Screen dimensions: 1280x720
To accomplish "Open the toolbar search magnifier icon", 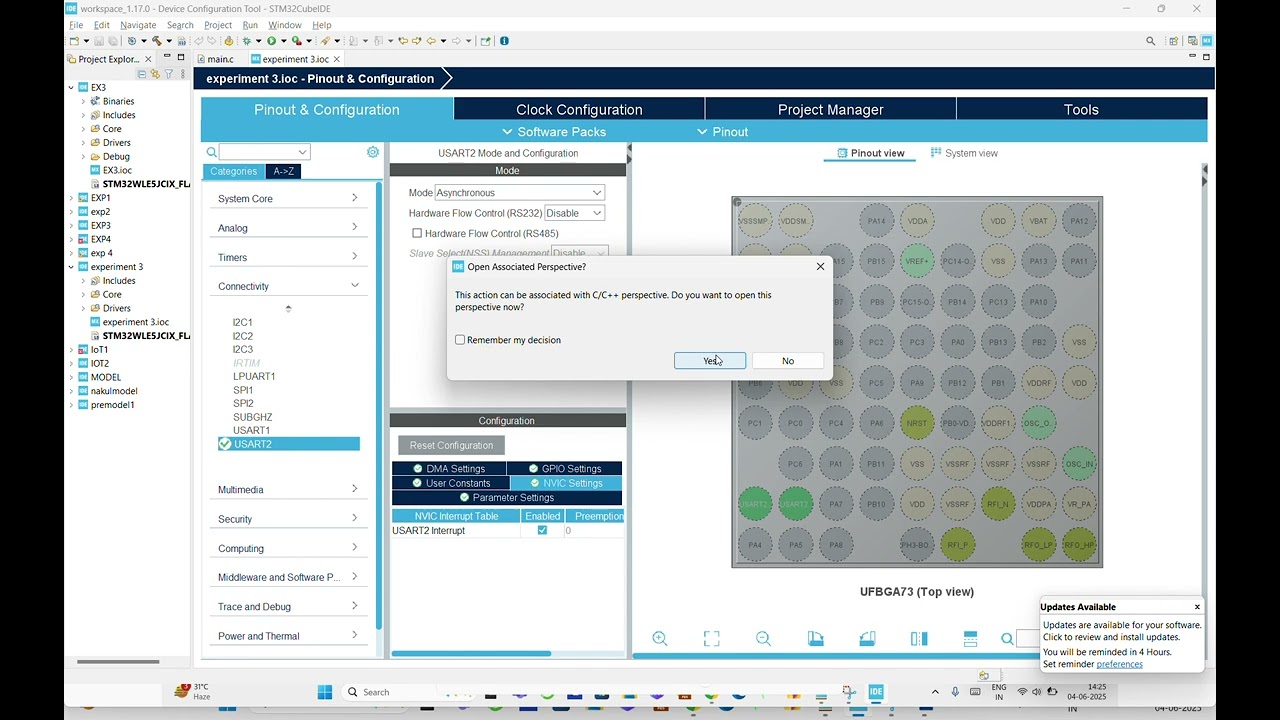I will click(x=1150, y=41).
